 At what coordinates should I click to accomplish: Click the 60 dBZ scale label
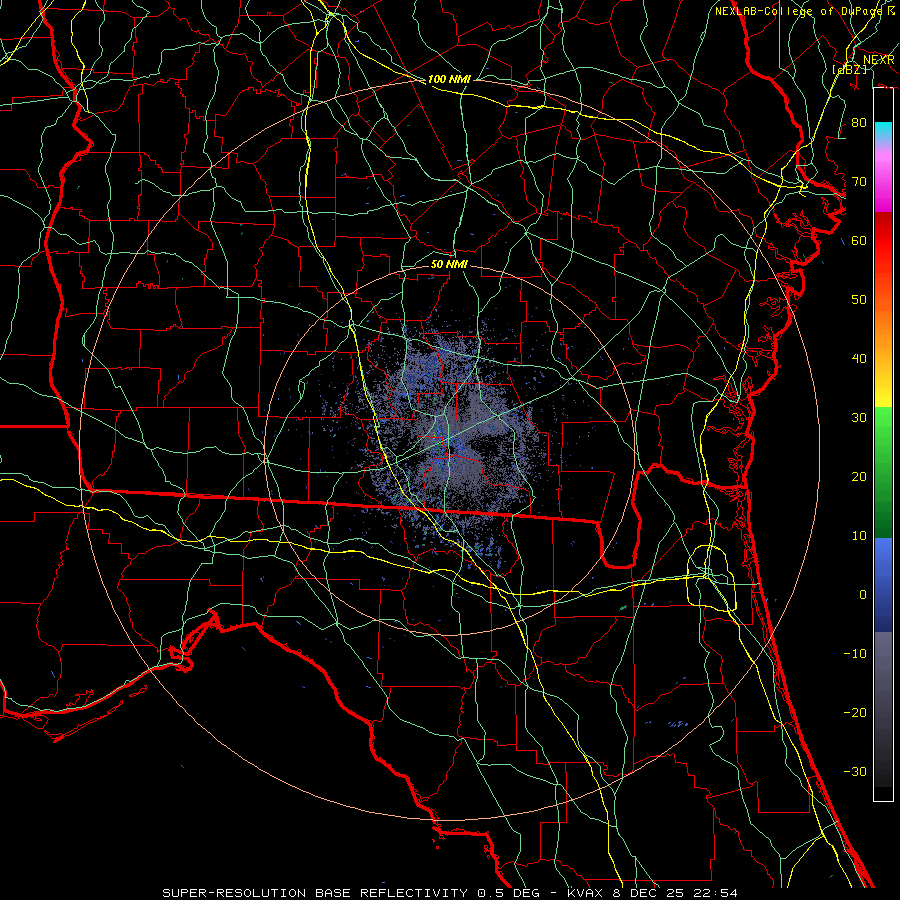[859, 240]
